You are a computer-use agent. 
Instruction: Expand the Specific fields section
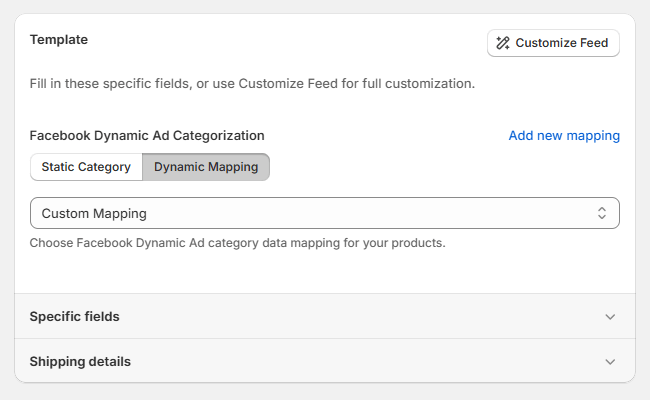(x=325, y=316)
